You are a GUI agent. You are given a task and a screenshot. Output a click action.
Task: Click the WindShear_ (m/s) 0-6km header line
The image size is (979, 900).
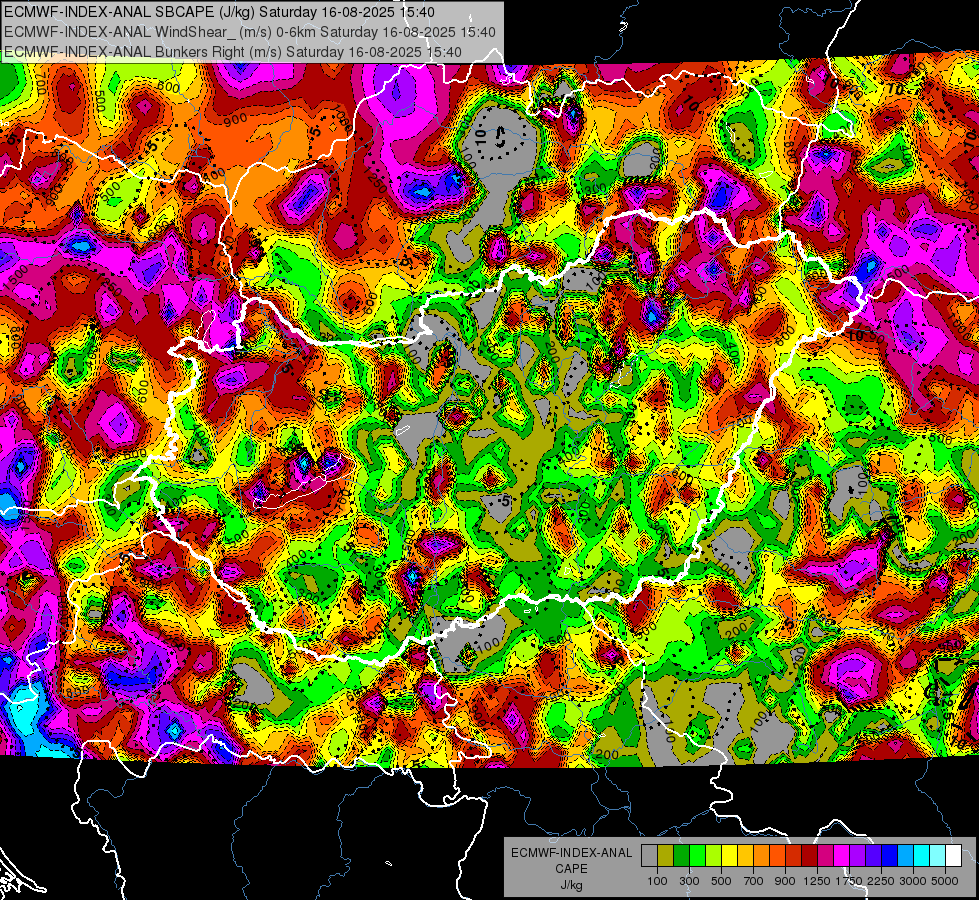[249, 32]
